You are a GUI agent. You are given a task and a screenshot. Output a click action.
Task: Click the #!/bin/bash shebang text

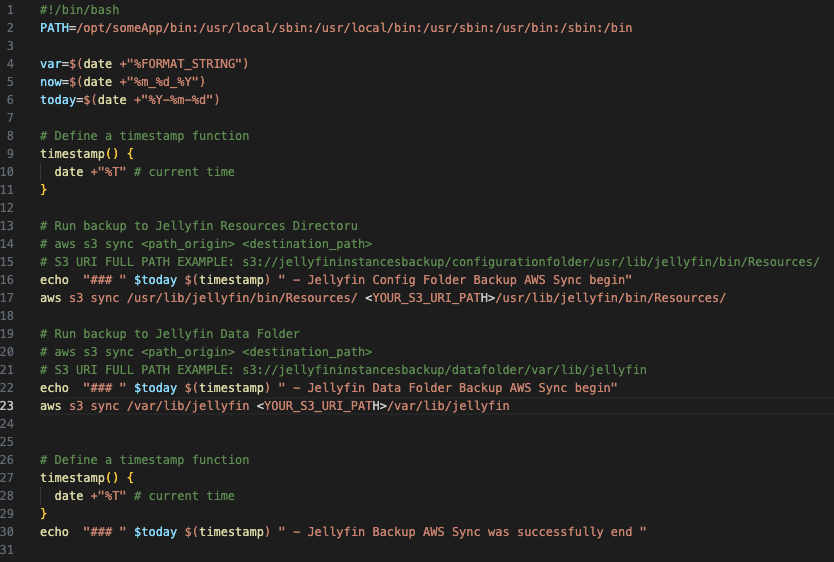tap(79, 10)
